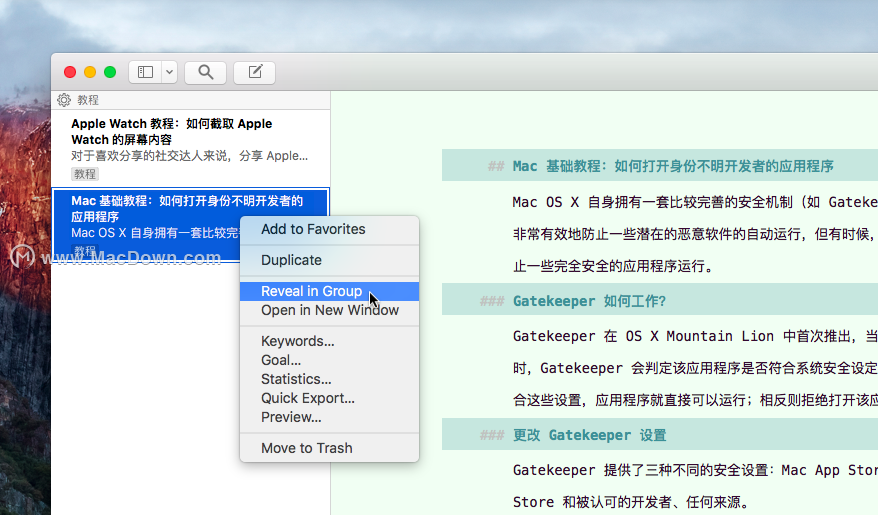Click the line starting 非常有效地防止
878x515 pixels.
click(x=695, y=234)
